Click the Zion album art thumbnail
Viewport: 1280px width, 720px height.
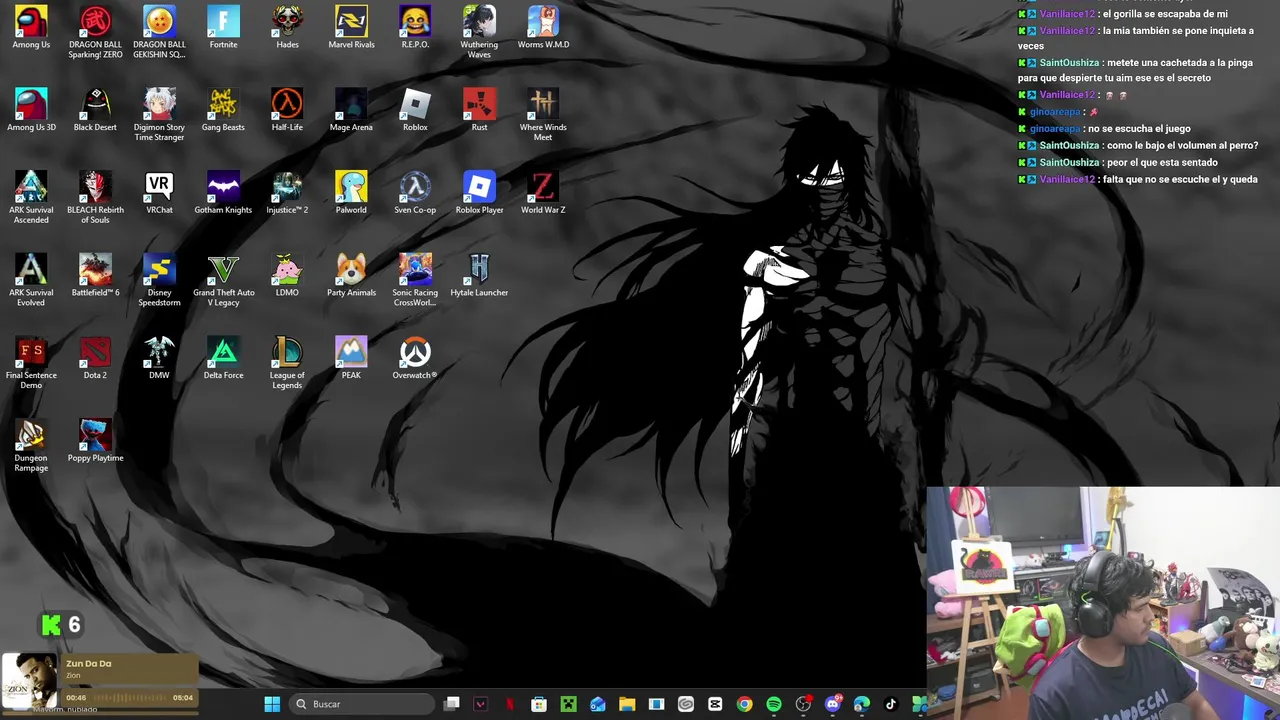tap(30, 681)
